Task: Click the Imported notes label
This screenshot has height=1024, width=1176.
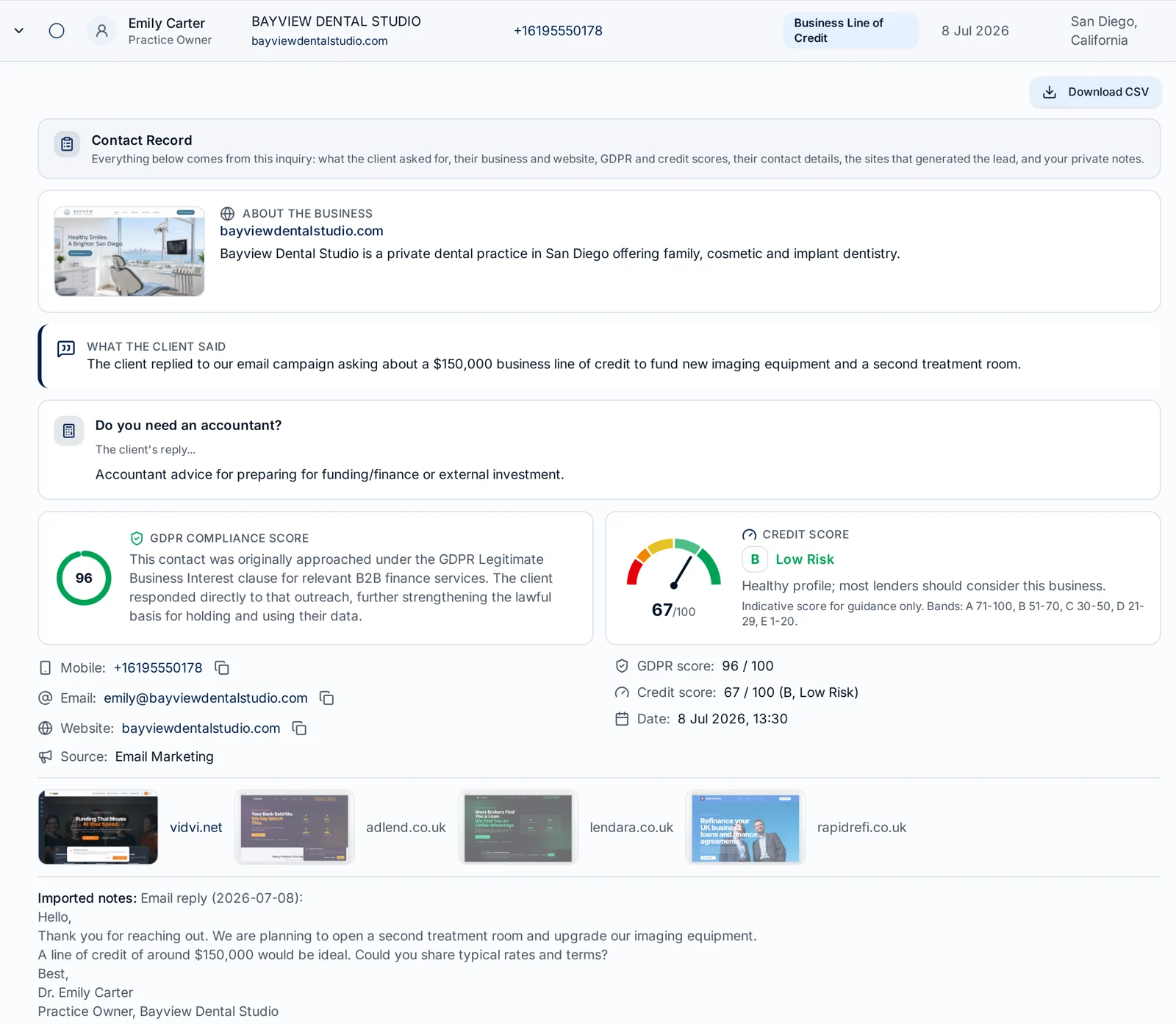Action: pyautogui.click(x=87, y=898)
